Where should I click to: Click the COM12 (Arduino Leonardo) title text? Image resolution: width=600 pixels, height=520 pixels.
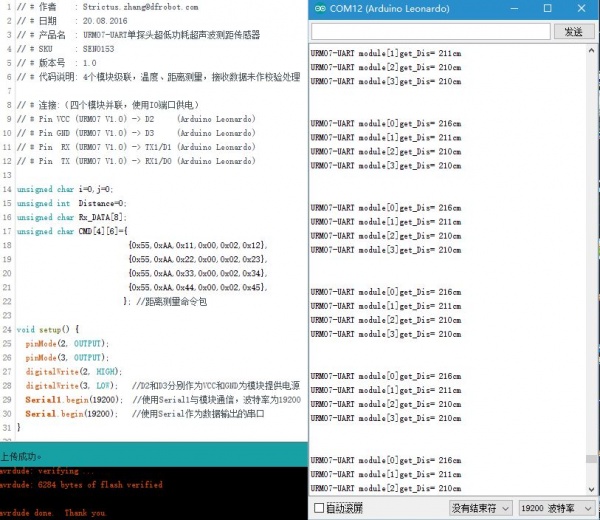pos(390,8)
